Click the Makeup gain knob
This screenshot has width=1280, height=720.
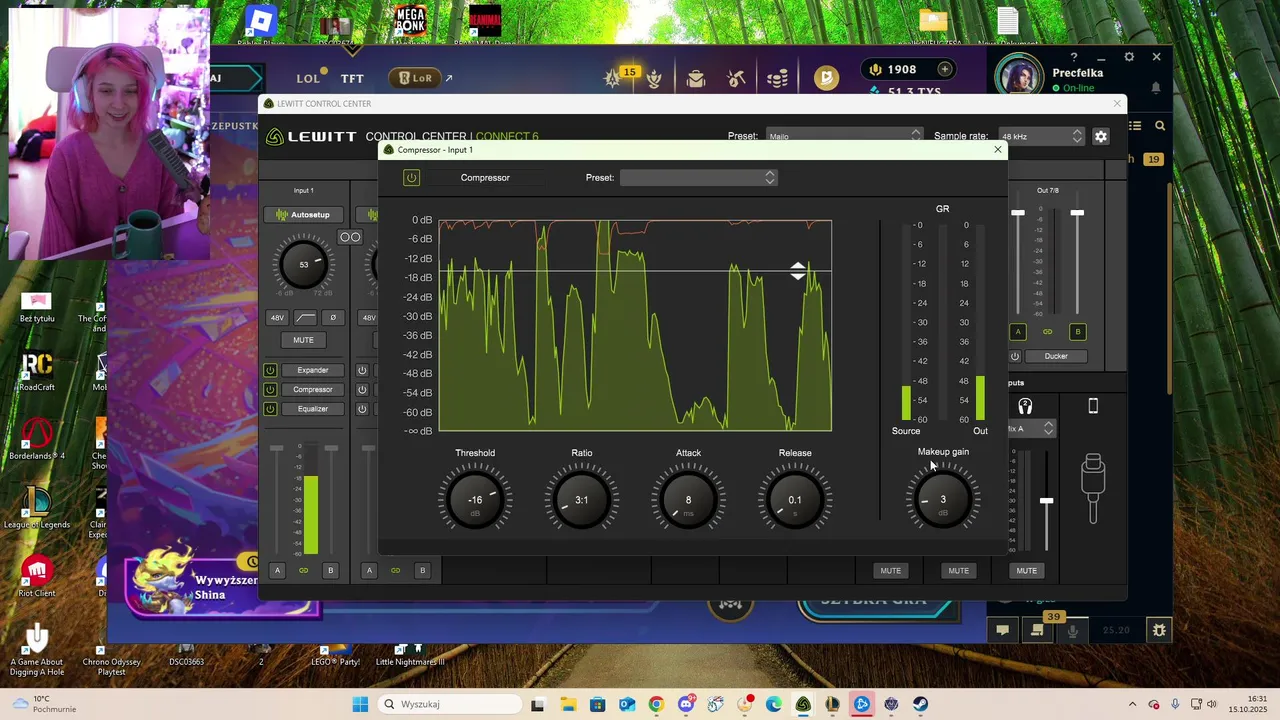click(x=943, y=499)
